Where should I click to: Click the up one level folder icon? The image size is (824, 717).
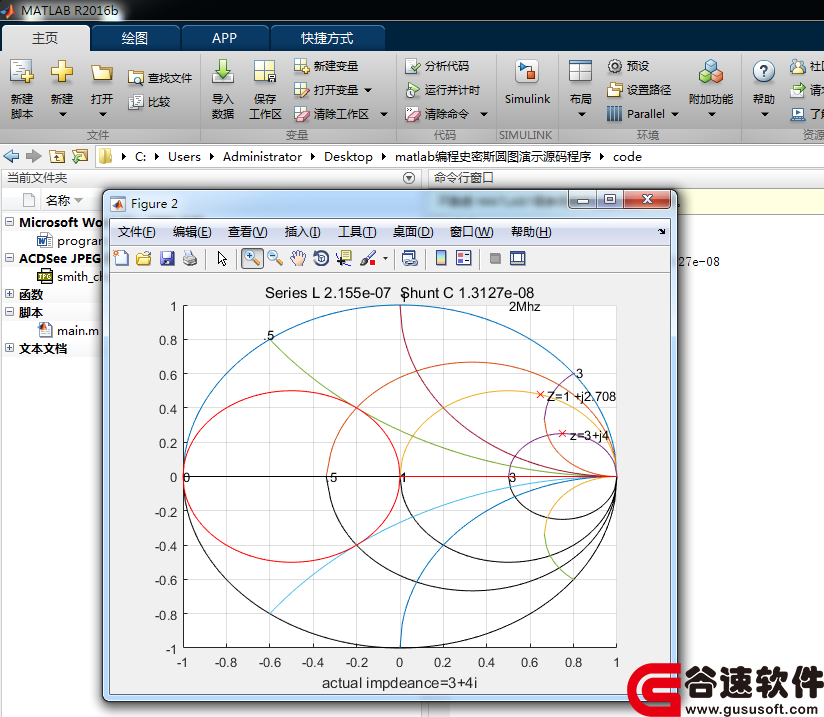pos(57,156)
